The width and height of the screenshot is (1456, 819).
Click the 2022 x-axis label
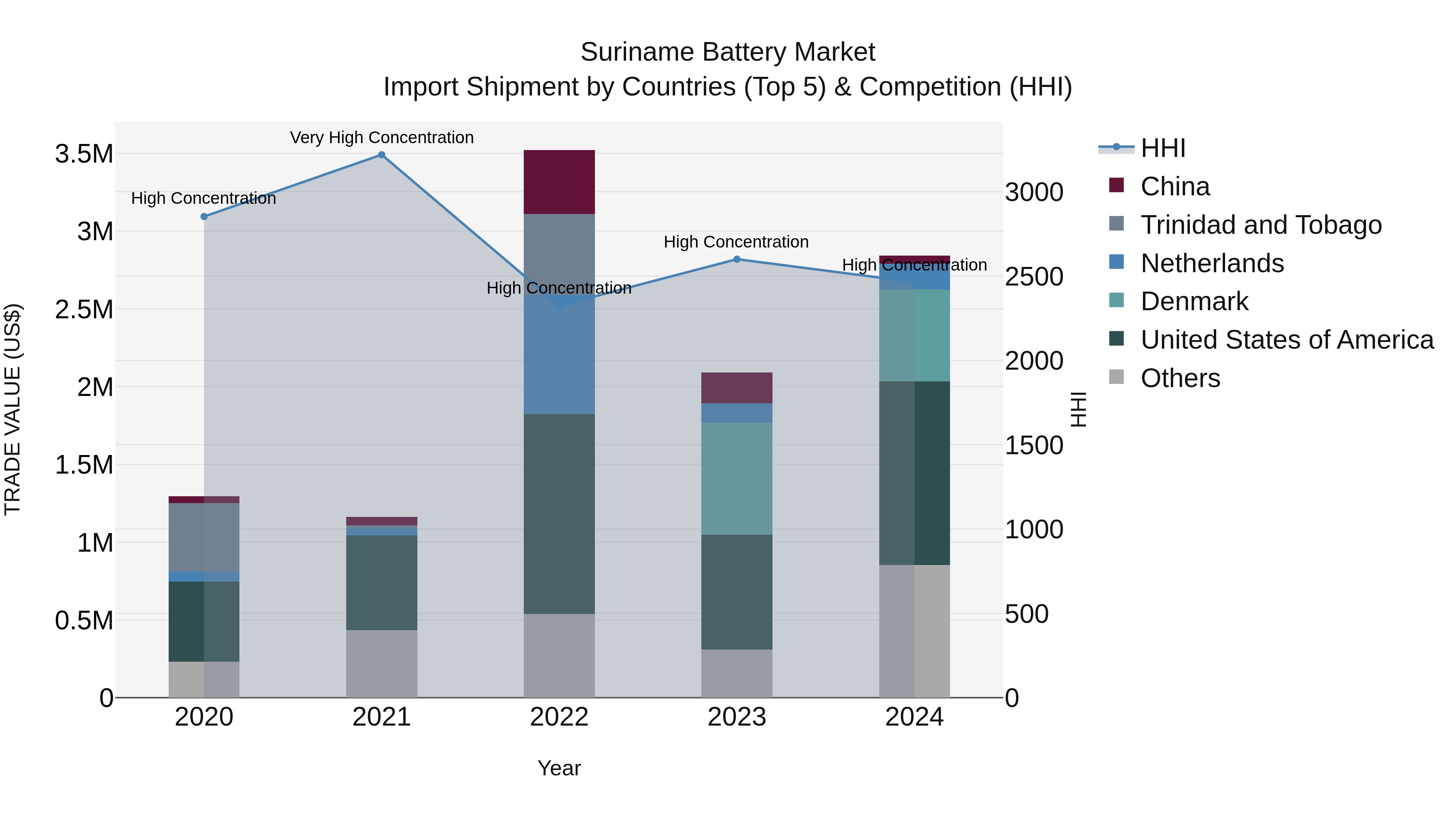tap(559, 717)
